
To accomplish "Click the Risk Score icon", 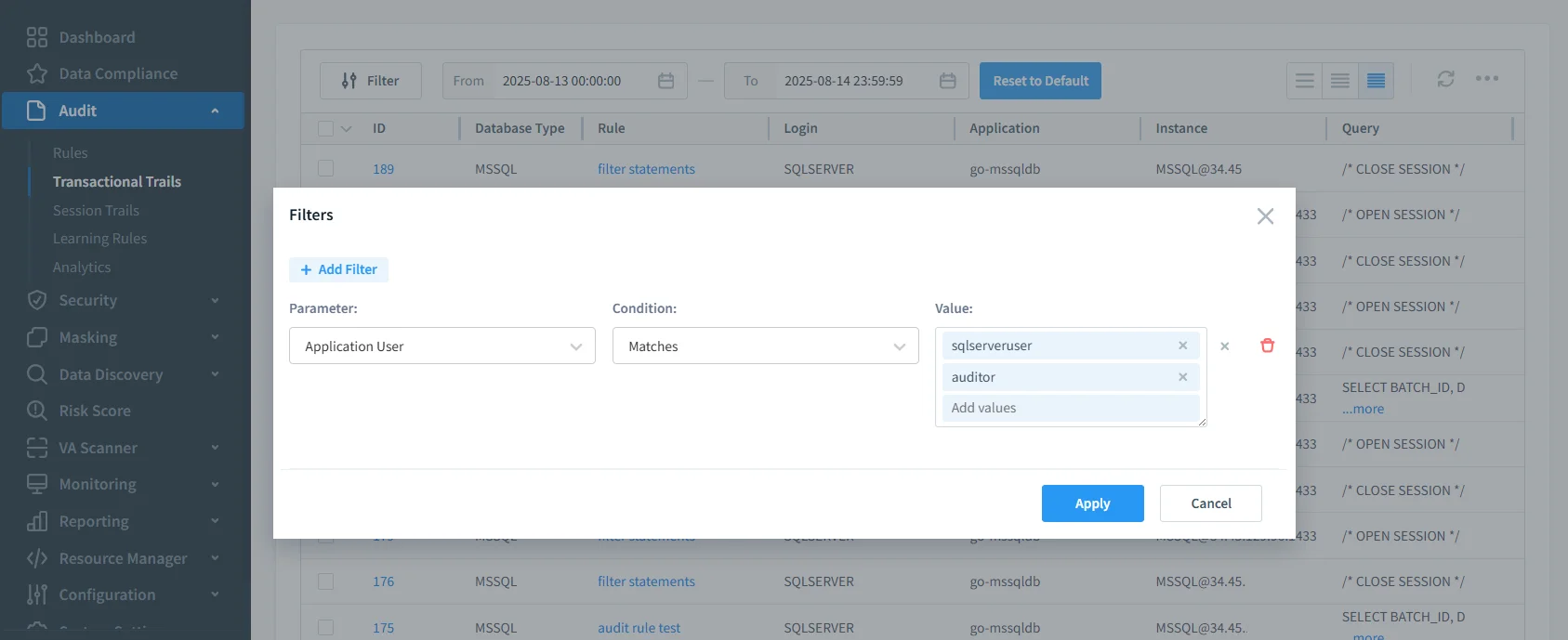I will (37, 411).
